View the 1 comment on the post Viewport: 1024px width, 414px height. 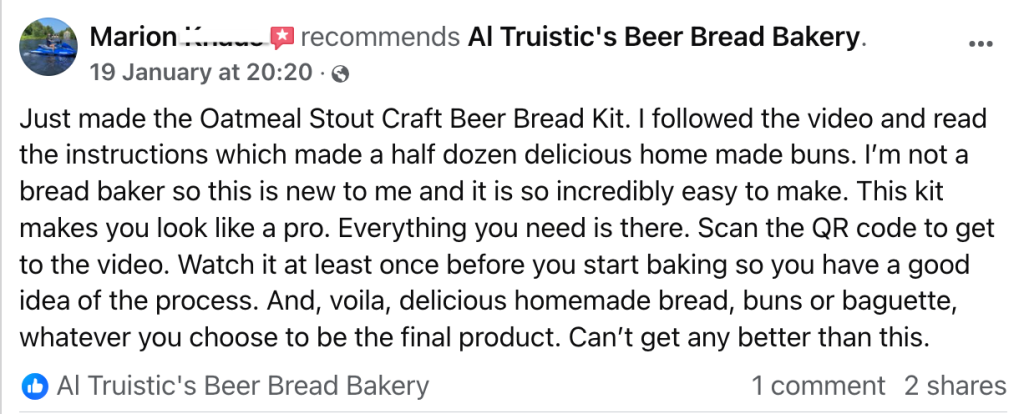818,386
